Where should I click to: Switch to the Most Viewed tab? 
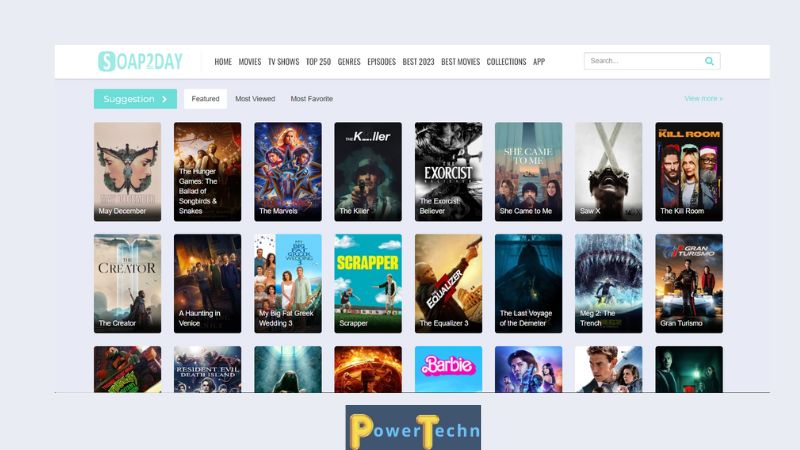click(255, 99)
